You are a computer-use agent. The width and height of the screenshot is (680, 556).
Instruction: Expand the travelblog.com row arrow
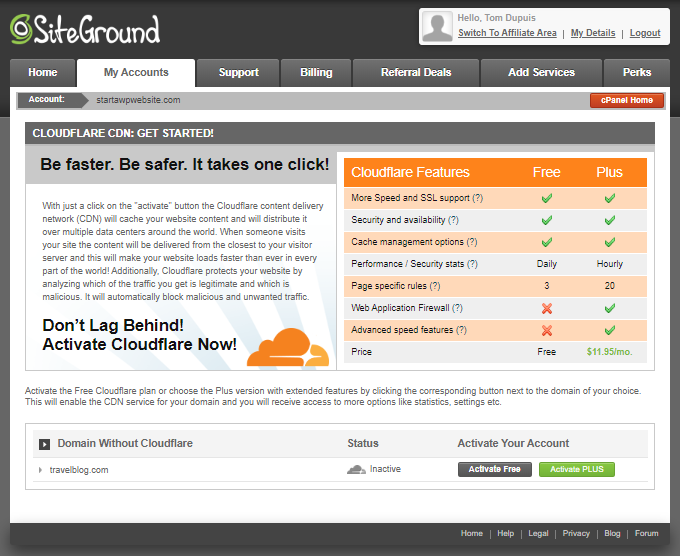(x=40, y=470)
